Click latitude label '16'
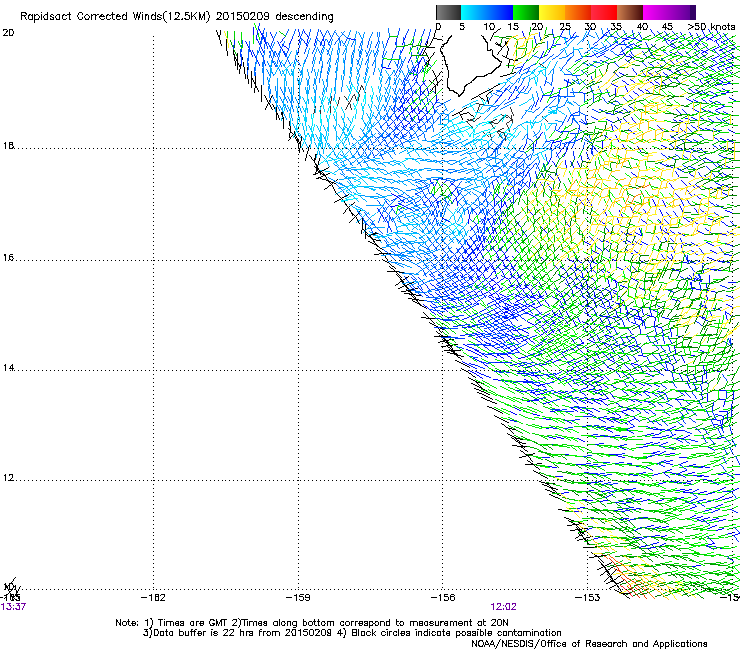The width and height of the screenshot is (740, 650). pyautogui.click(x=8, y=258)
